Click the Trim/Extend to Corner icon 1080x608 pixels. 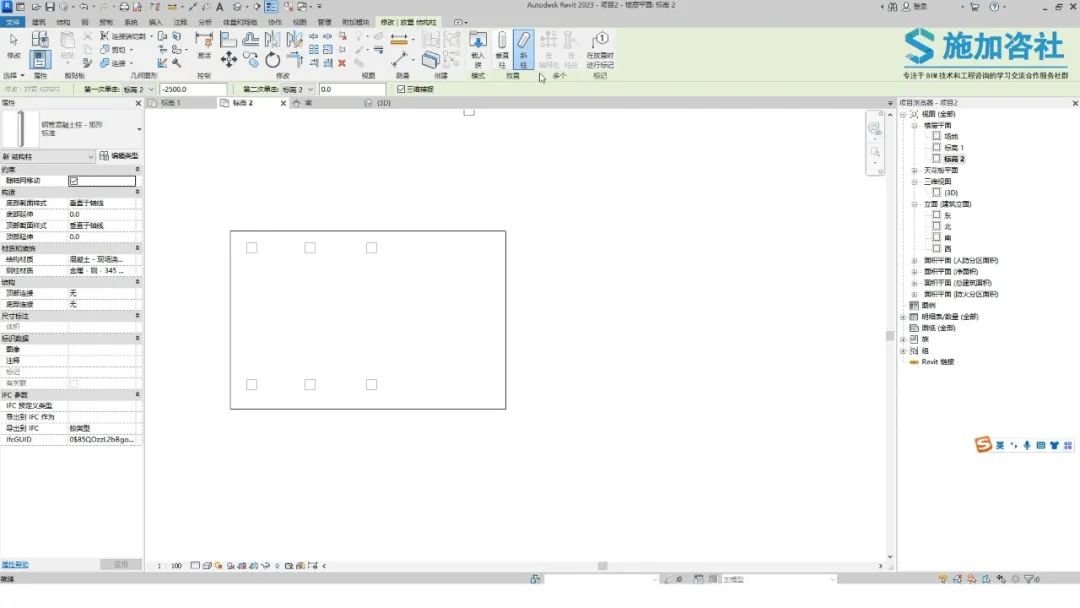[x=295, y=60]
